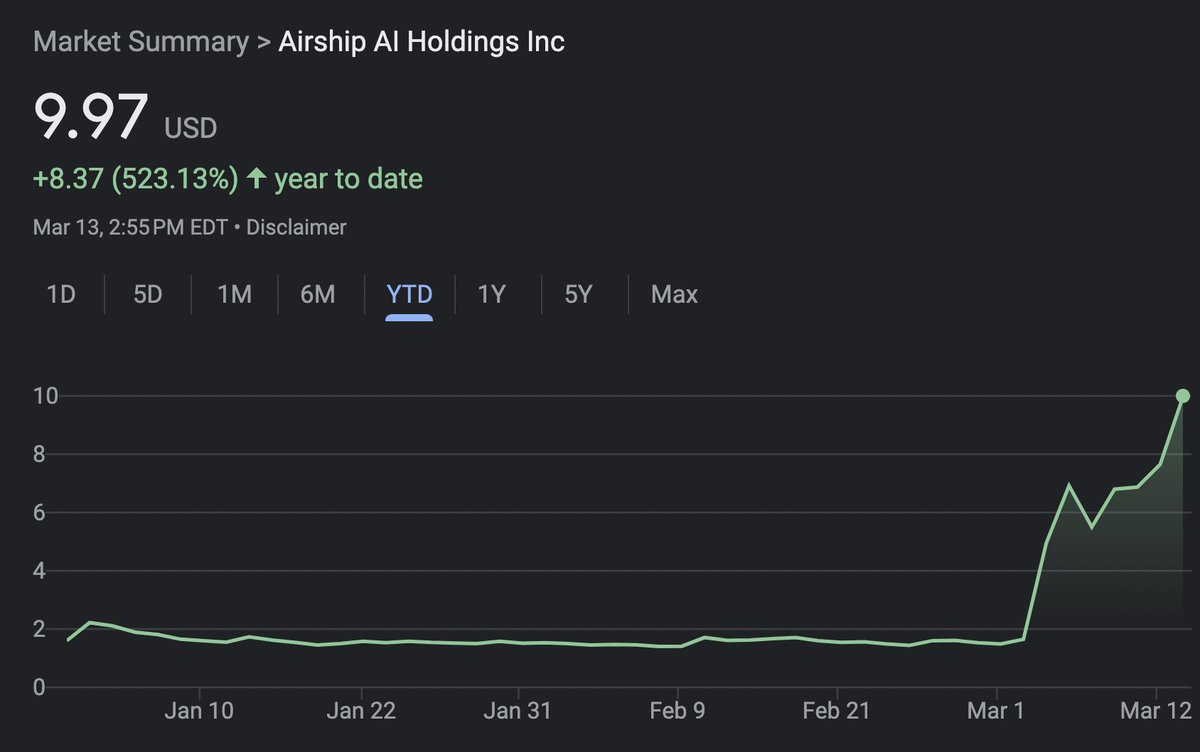This screenshot has width=1200, height=752.
Task: Click the USD currency label
Action: pyautogui.click(x=190, y=128)
